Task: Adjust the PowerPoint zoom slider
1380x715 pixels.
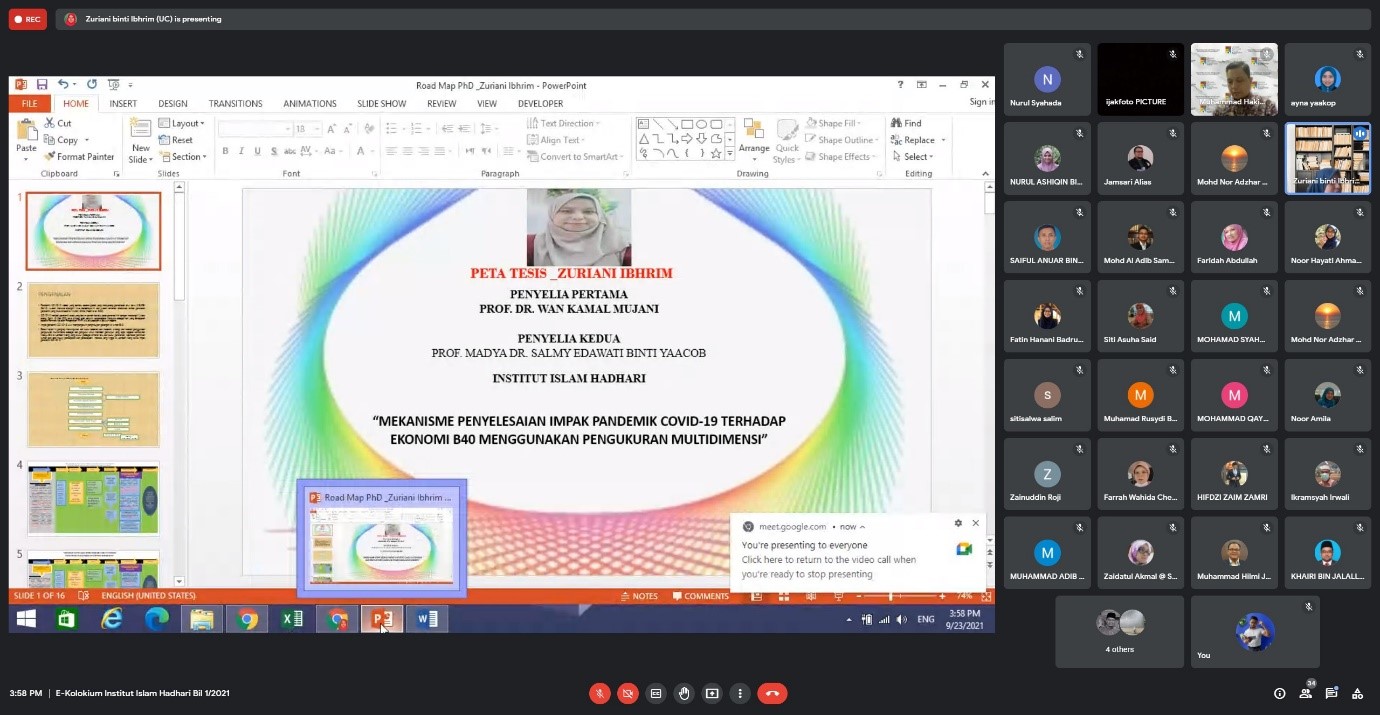Action: click(891, 596)
